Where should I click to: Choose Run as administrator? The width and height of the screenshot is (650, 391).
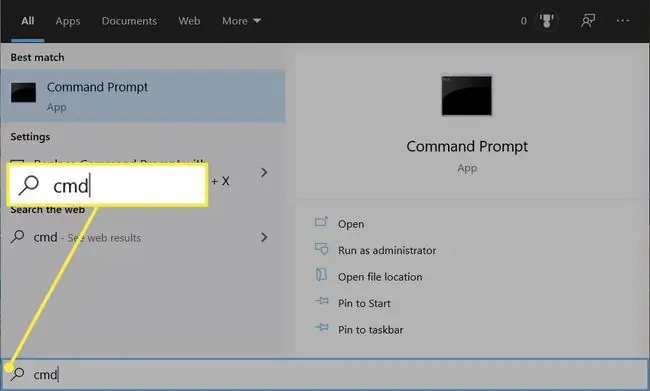(x=387, y=250)
